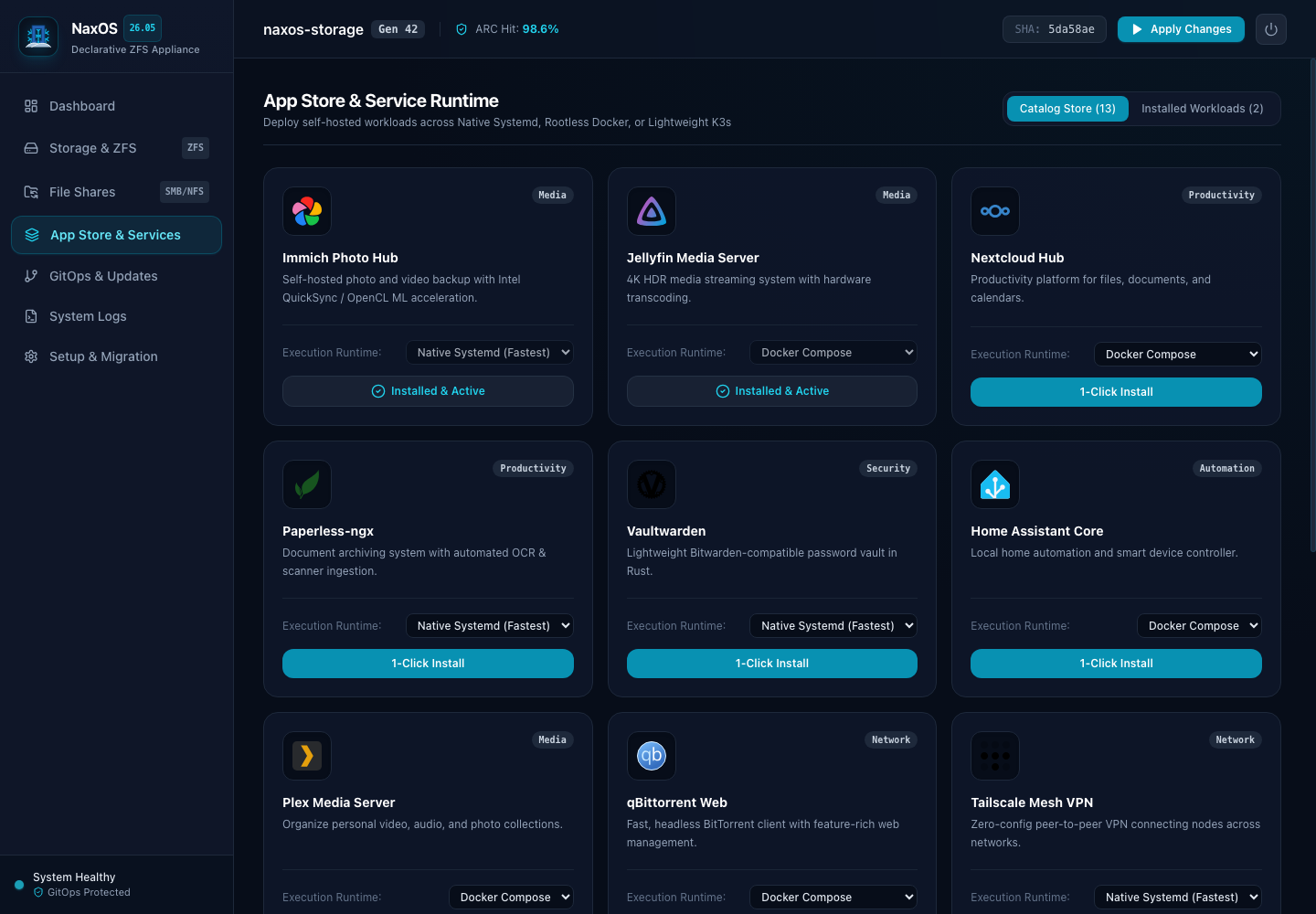Click the Tailscale Mesh VPN app icon
This screenshot has height=914, width=1316.
(995, 756)
